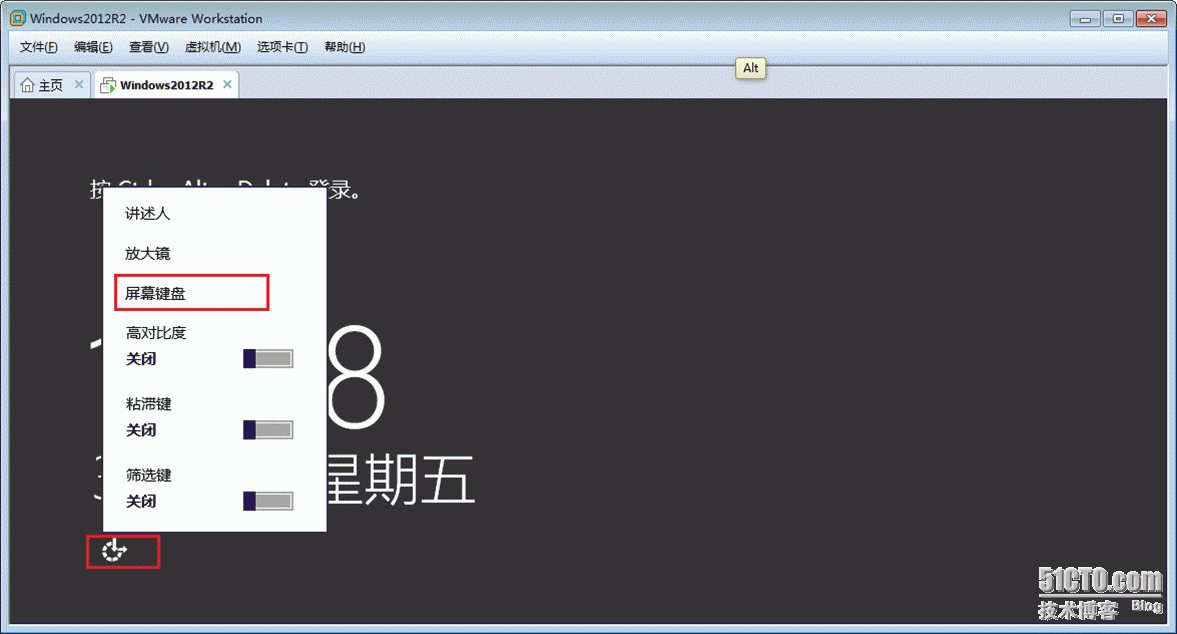
Task: Select 屏幕键盘 from the accessibility menu
Action: click(156, 293)
